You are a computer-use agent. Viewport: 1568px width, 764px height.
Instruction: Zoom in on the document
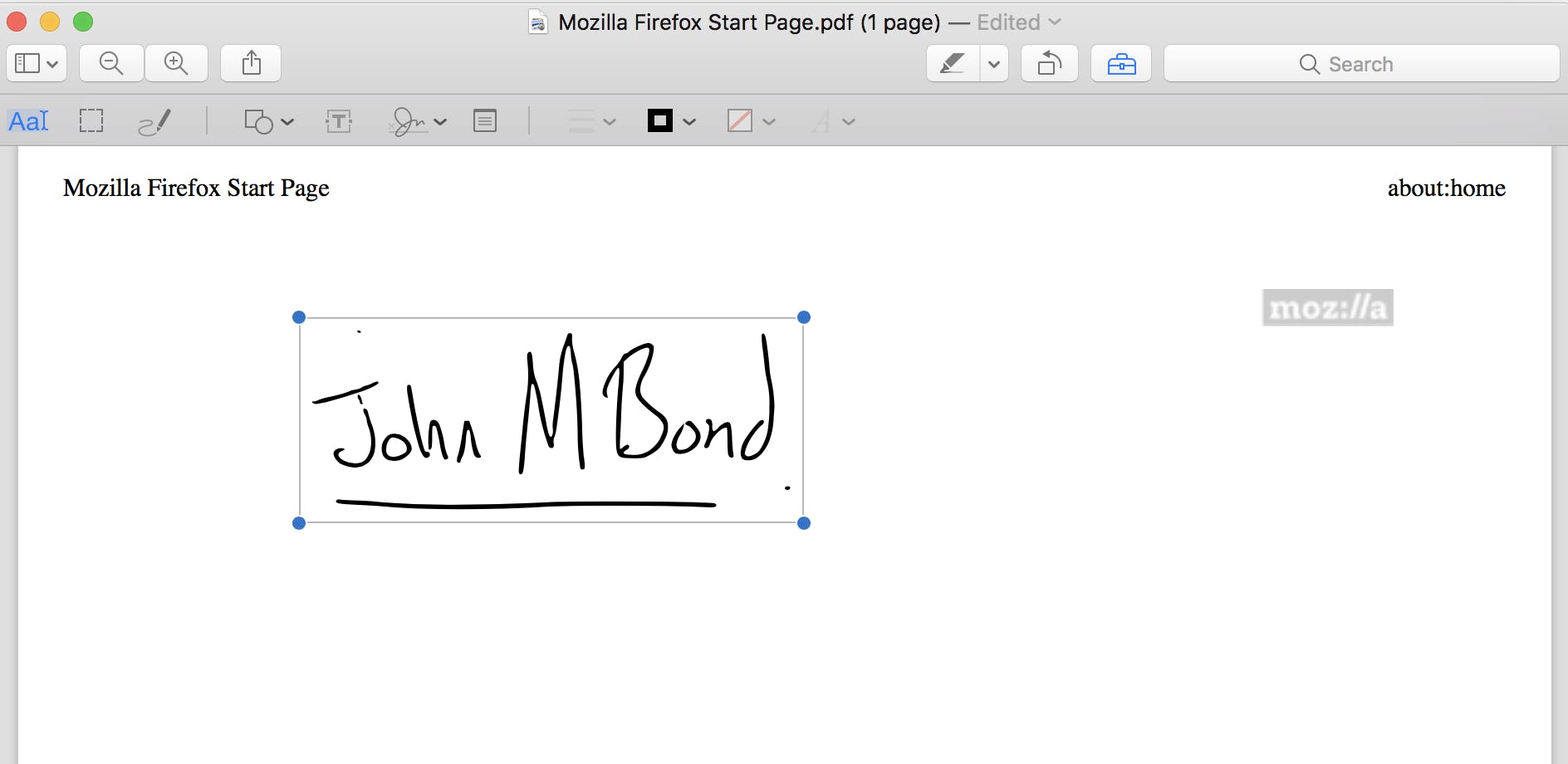click(x=176, y=63)
